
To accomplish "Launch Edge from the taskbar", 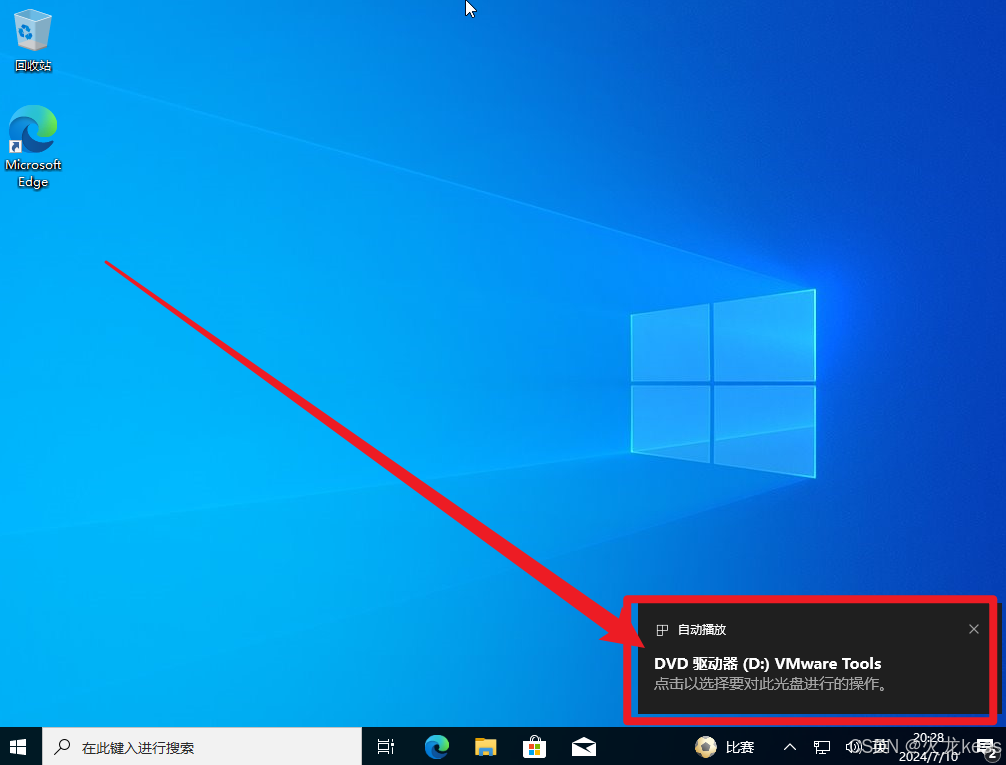I will tap(437, 747).
